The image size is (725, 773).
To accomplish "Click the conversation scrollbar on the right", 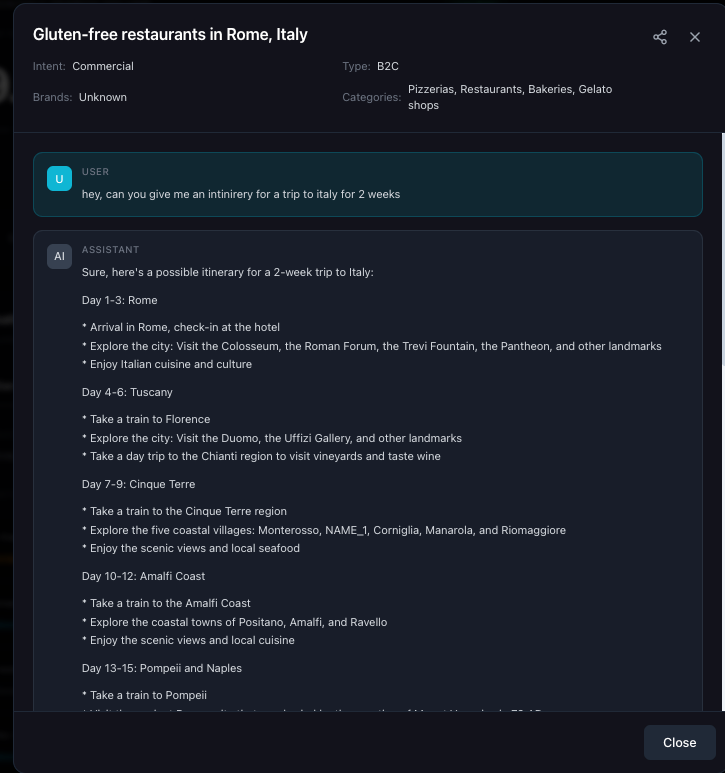I will (721, 300).
